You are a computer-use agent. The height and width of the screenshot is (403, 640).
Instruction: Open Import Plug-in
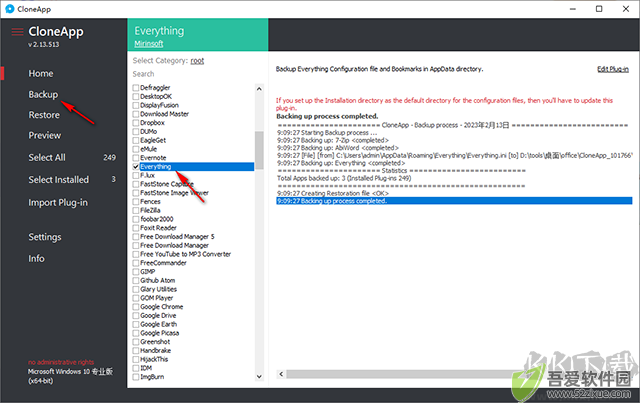(x=58, y=203)
